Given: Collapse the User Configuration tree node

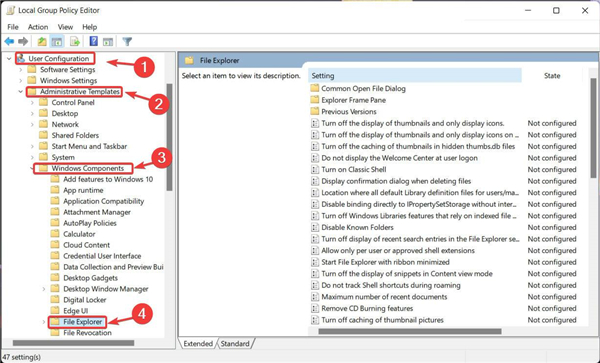Looking at the screenshot, I should point(9,59).
